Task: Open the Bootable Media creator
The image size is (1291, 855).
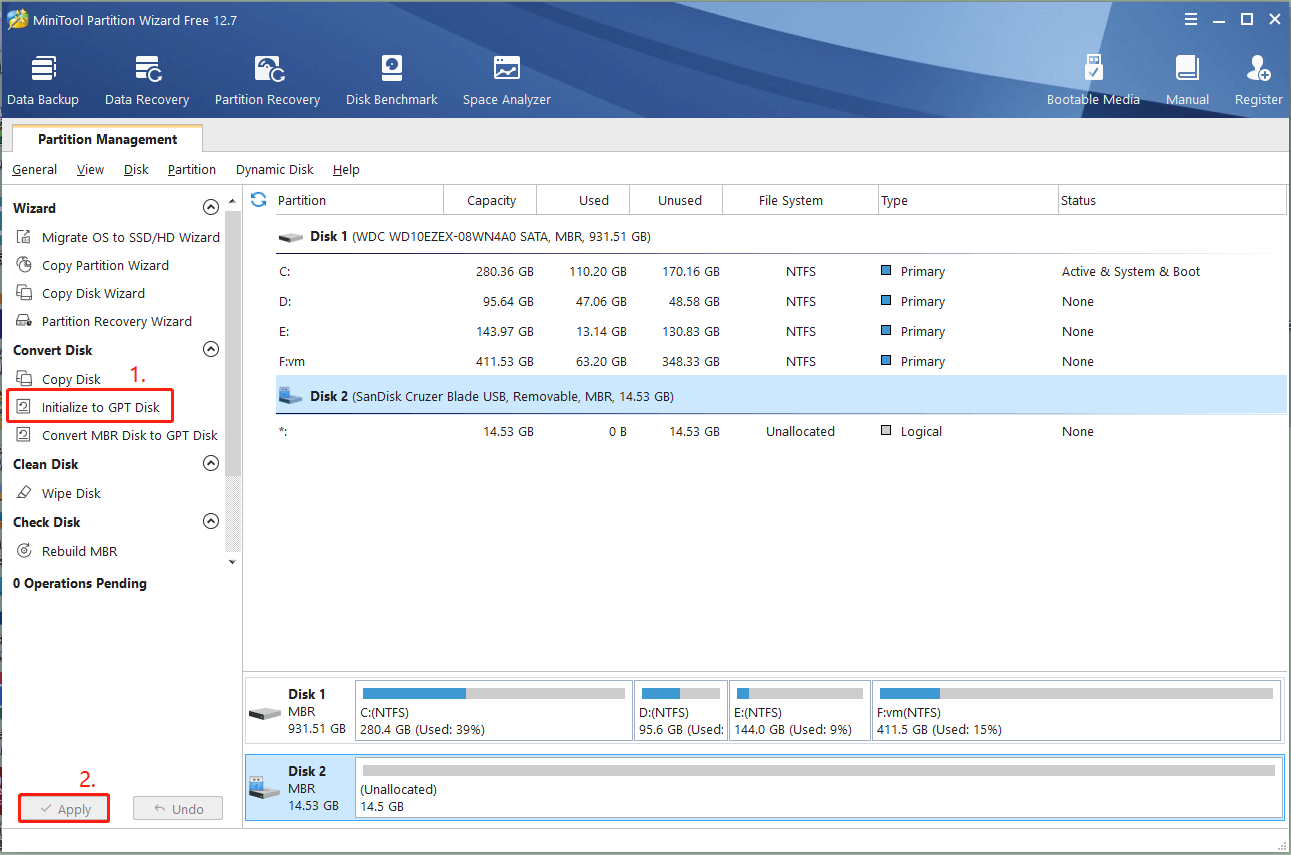Action: pos(1093,78)
